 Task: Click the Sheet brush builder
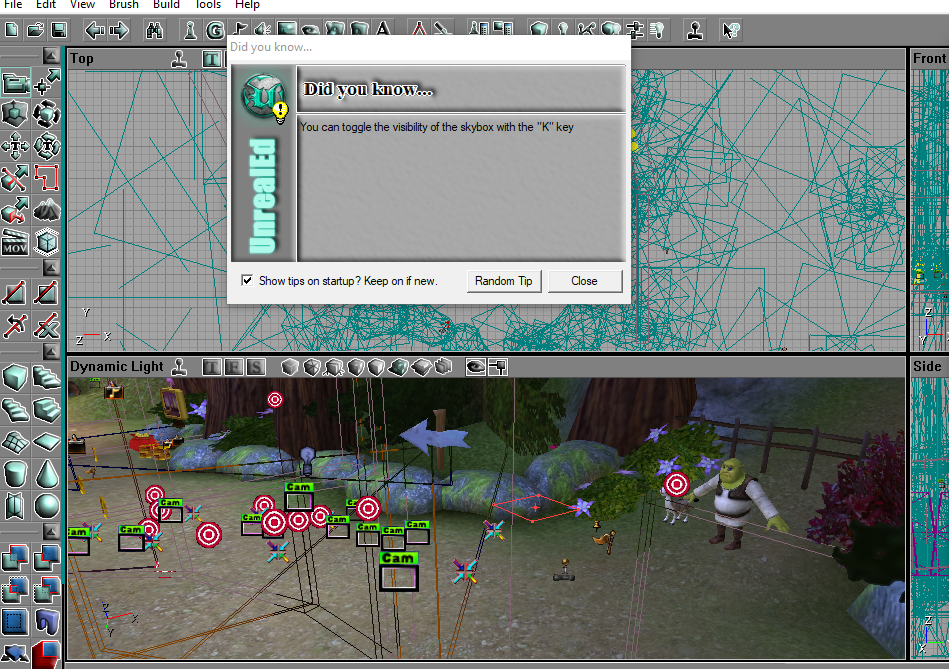[x=47, y=442]
